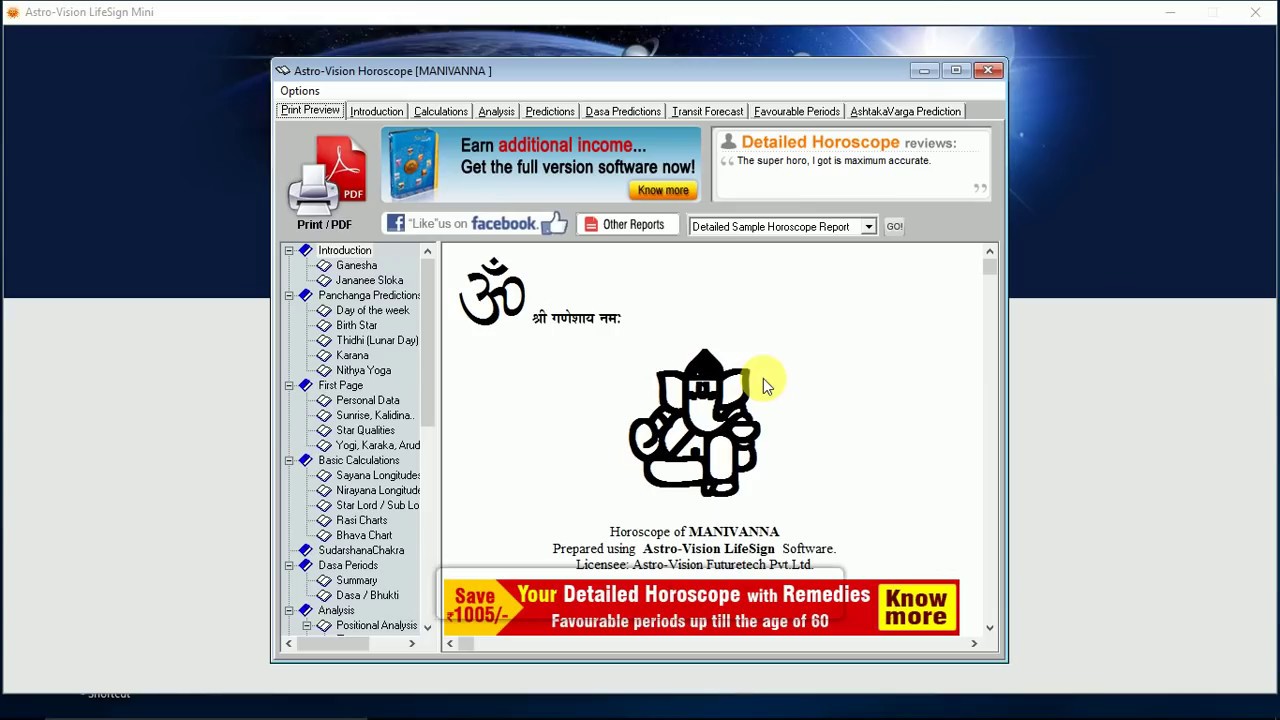
Task: Select Yogi, Karaka, Arud tree item
Action: point(378,446)
